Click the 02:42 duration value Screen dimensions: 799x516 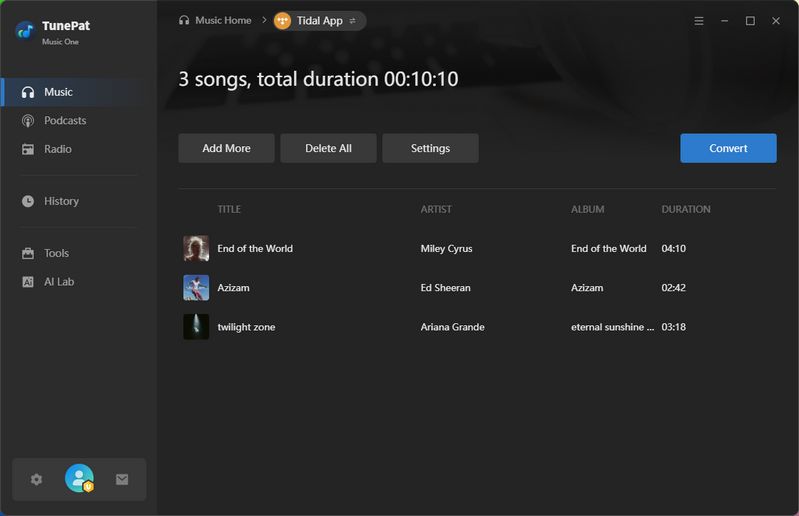click(x=673, y=288)
